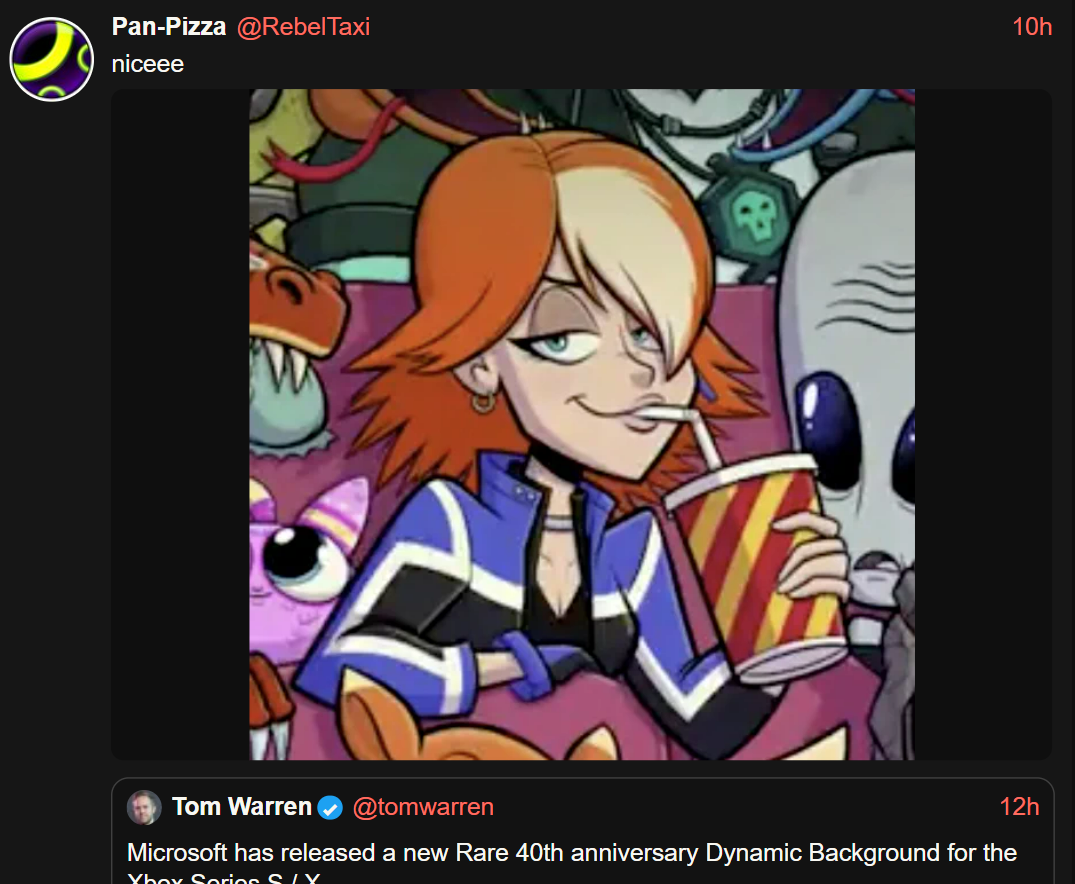Open the @tomwarren handle link
The height and width of the screenshot is (884, 1075).
pos(423,807)
